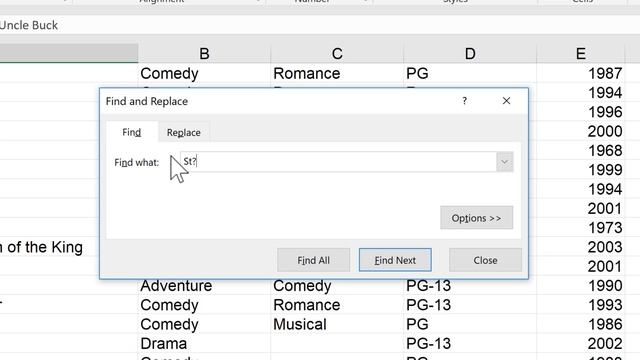
Task: Select the cell ending in 'of the King'
Action: click(x=49, y=247)
